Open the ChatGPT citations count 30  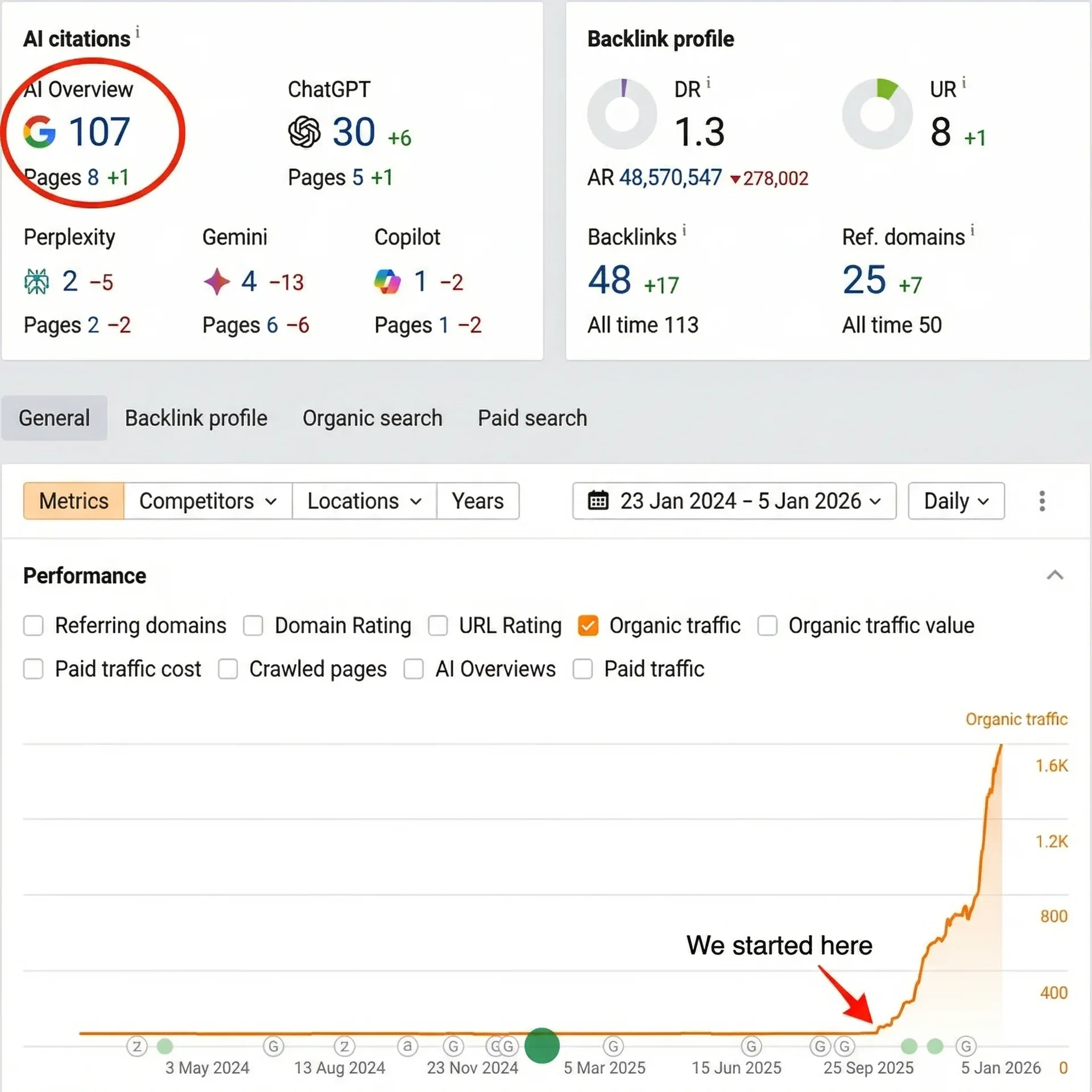354,132
